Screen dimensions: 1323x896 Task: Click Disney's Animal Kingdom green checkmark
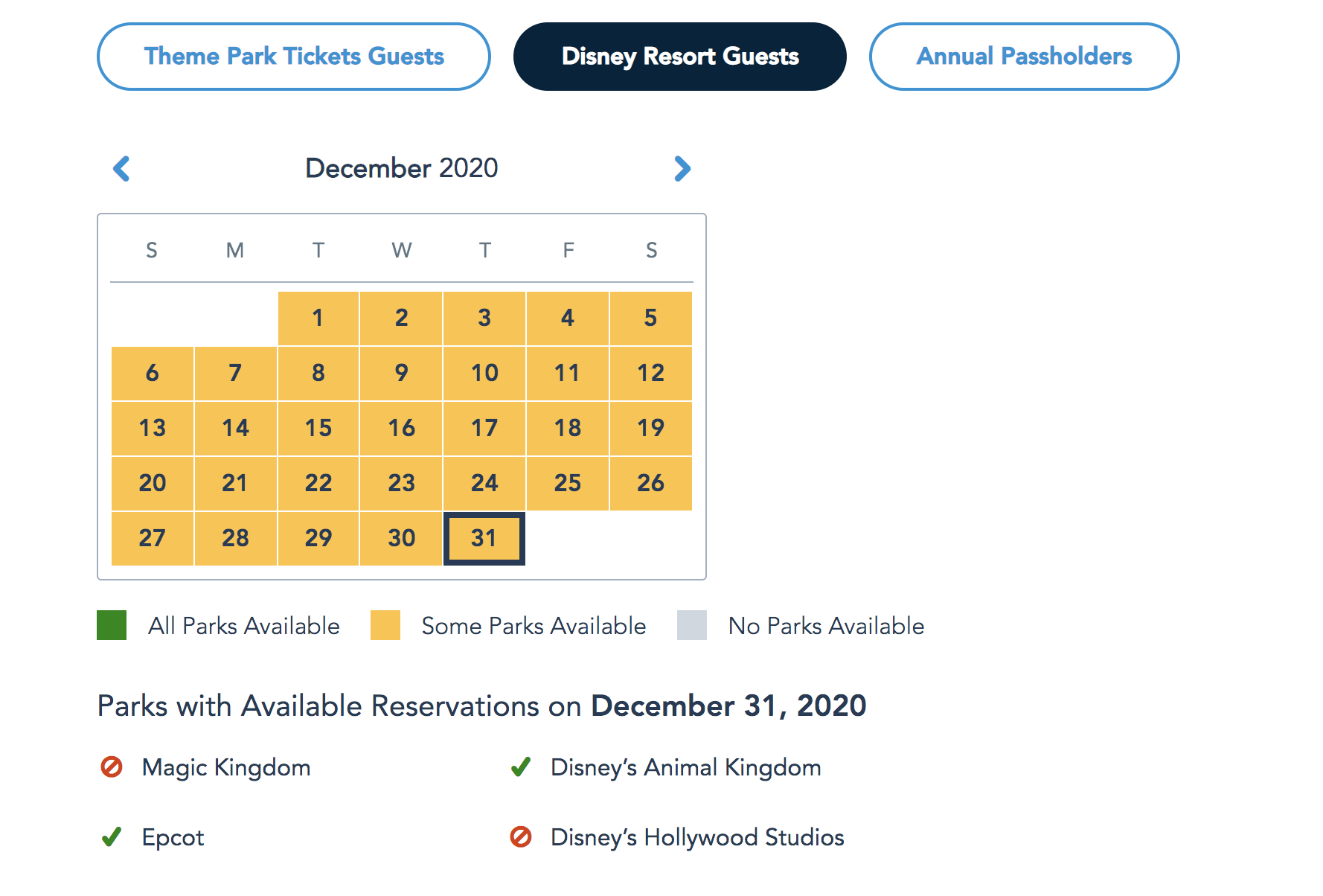(521, 767)
